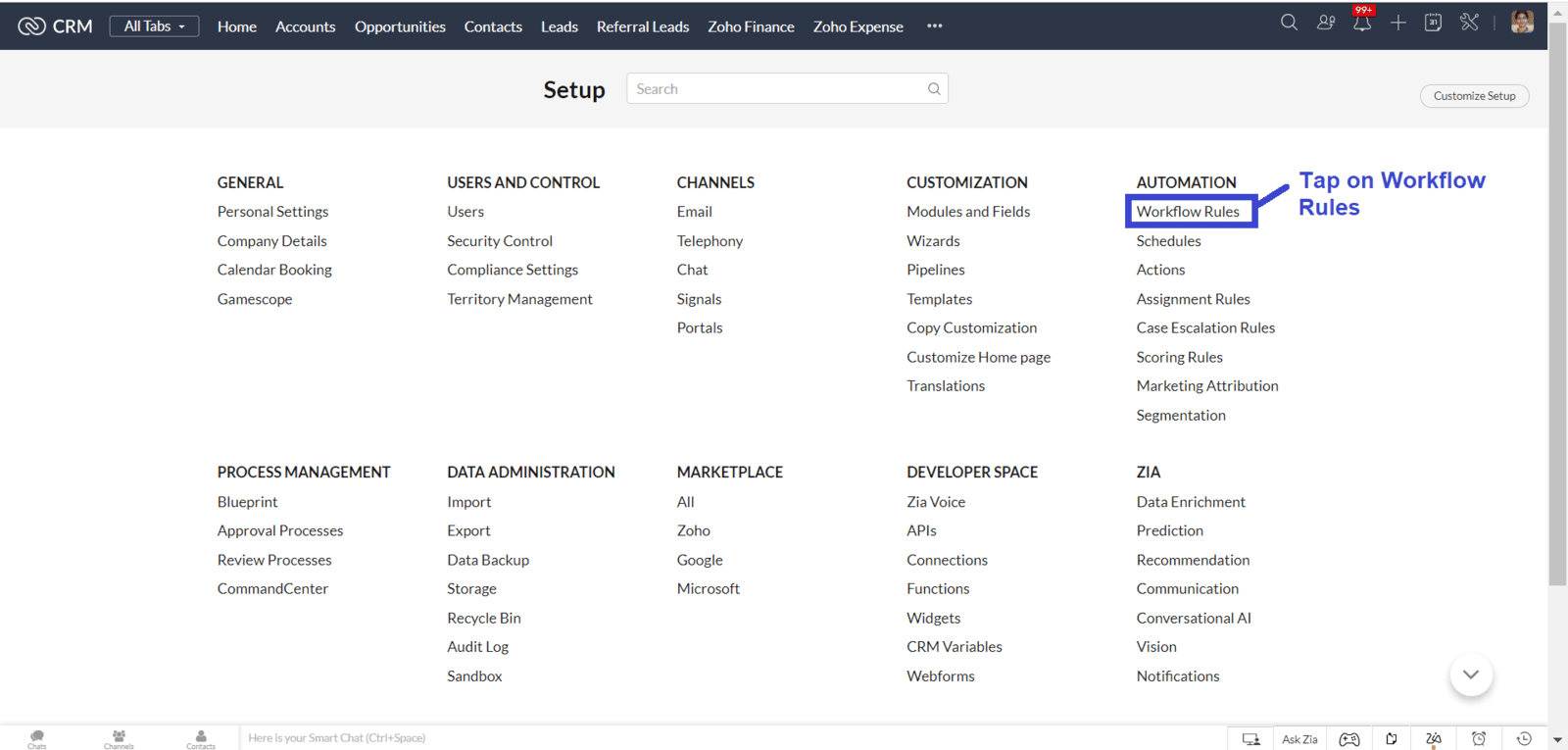Open Modules and Fields link
Viewport: 1568px width, 750px height.
(x=968, y=212)
